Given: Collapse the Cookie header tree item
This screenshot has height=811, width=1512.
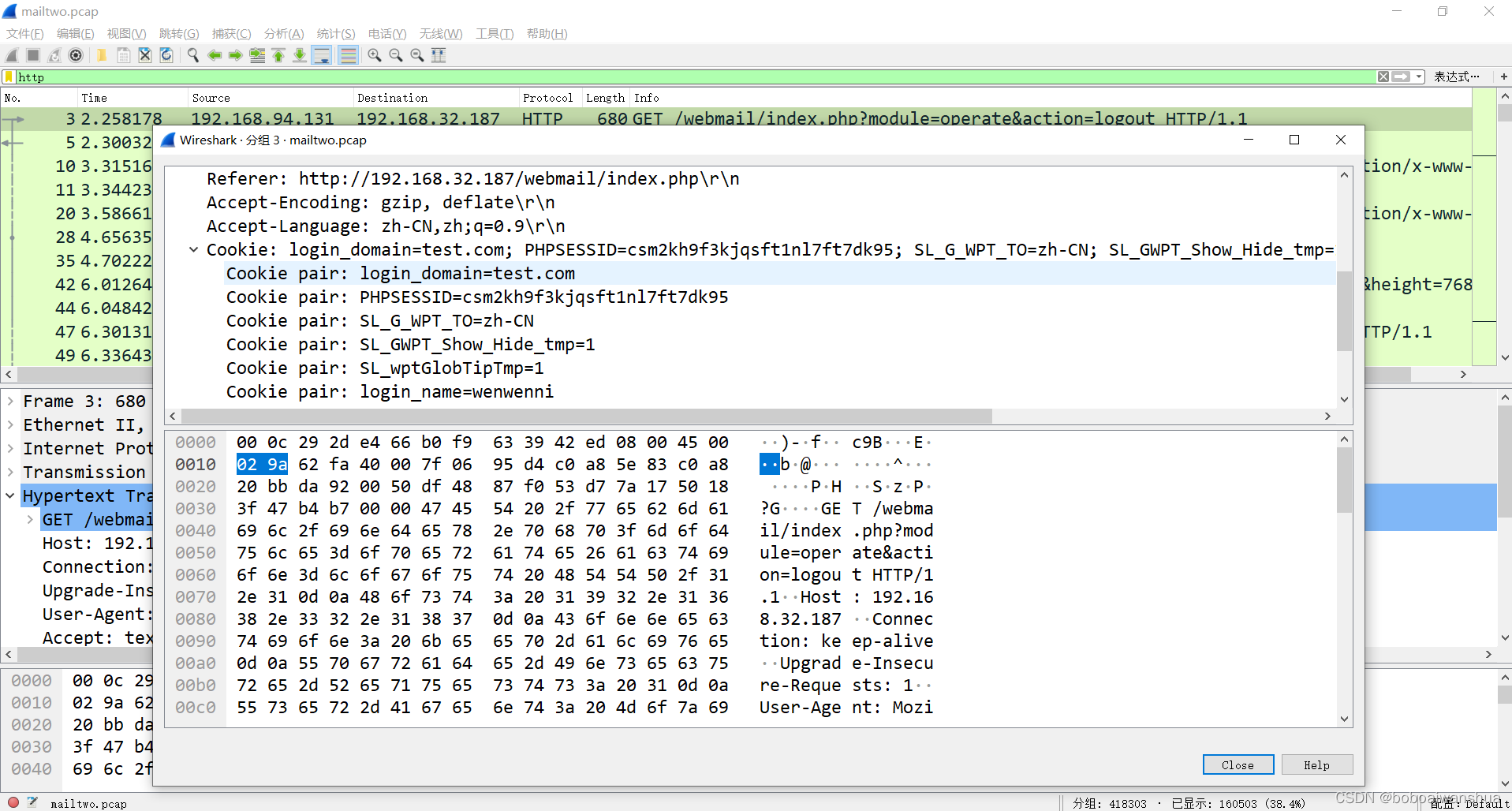Looking at the screenshot, I should (x=193, y=250).
